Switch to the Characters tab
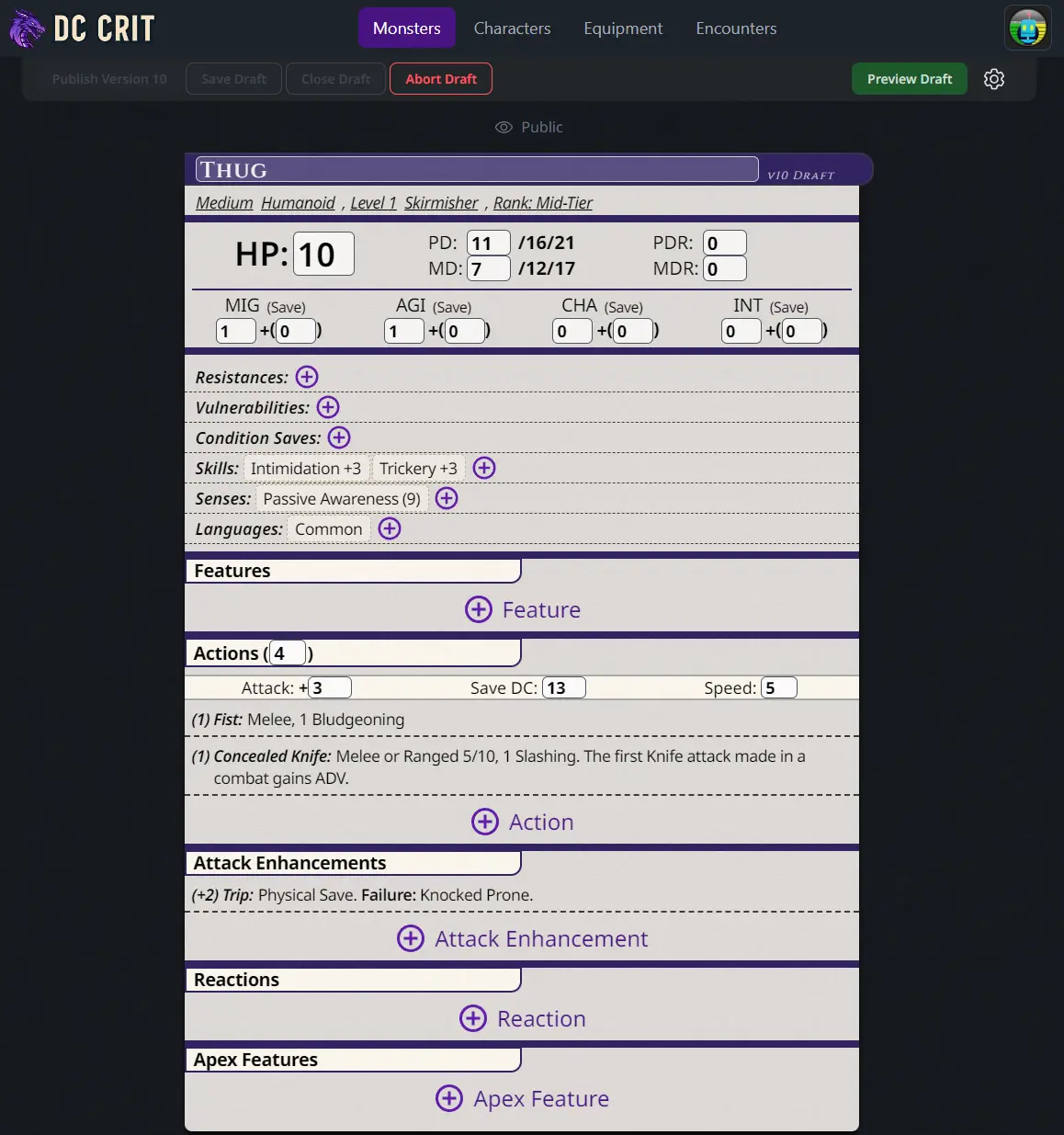This screenshot has width=1064, height=1135. [512, 28]
